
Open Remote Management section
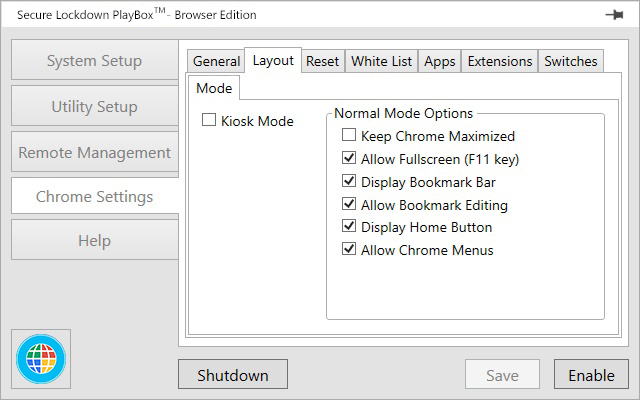[x=95, y=152]
